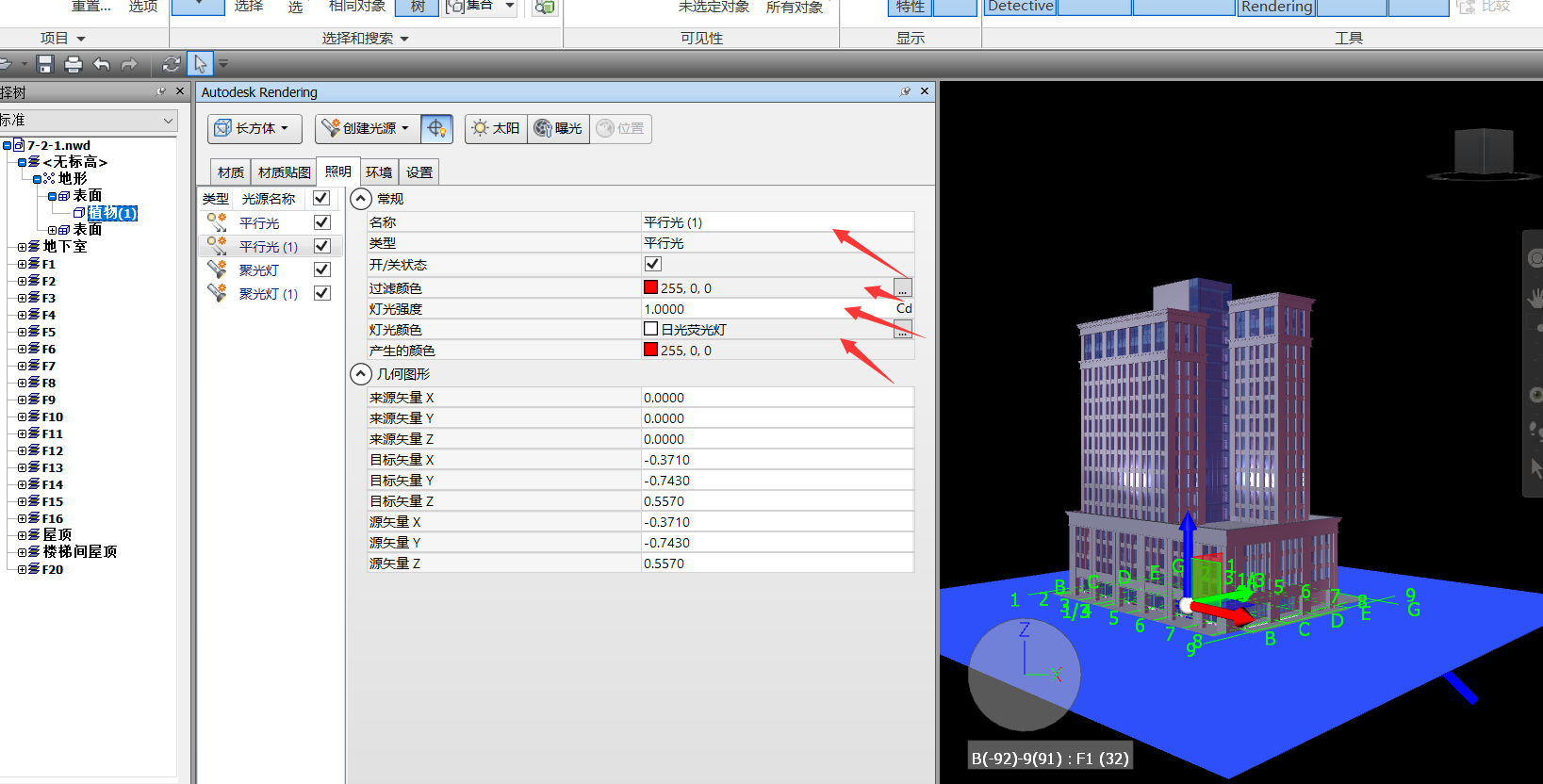Toggle checkbox for light 平行光
This screenshot has height=784, width=1543.
[322, 222]
